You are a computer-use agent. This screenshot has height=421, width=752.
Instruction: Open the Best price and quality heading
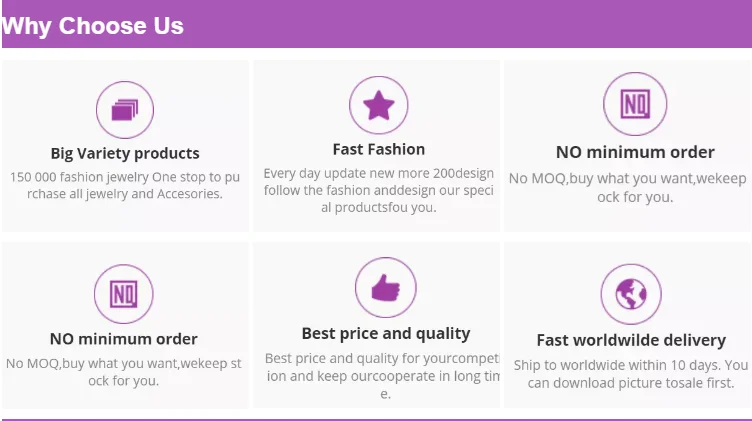point(385,334)
